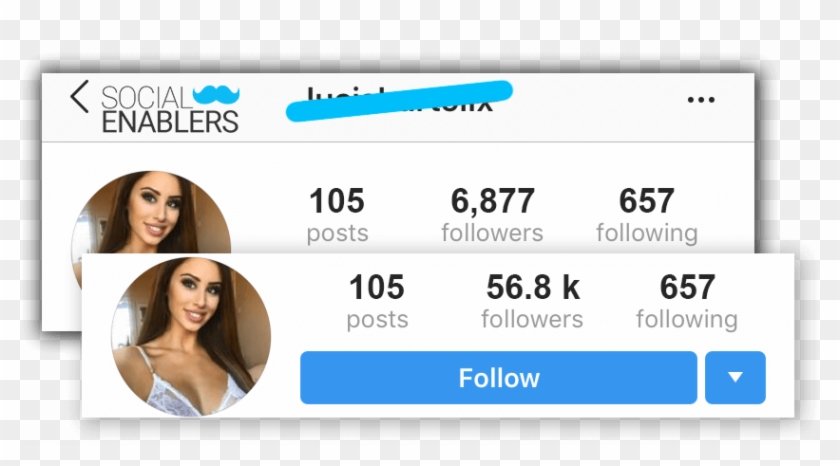Screen dimensions: 840x466
Task: Click the word ENABLERS in the logo
Action: [x=170, y=122]
